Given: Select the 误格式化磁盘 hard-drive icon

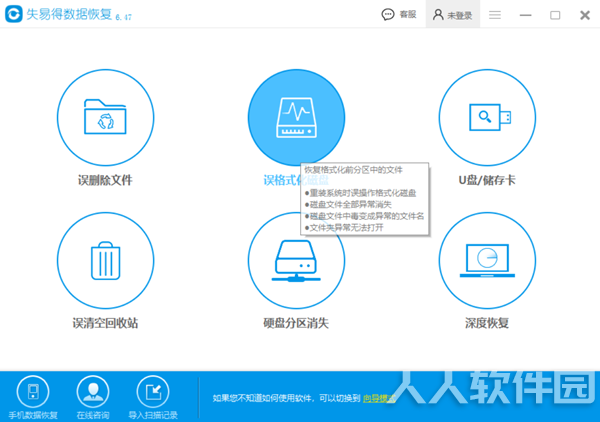Looking at the screenshot, I should click(296, 117).
